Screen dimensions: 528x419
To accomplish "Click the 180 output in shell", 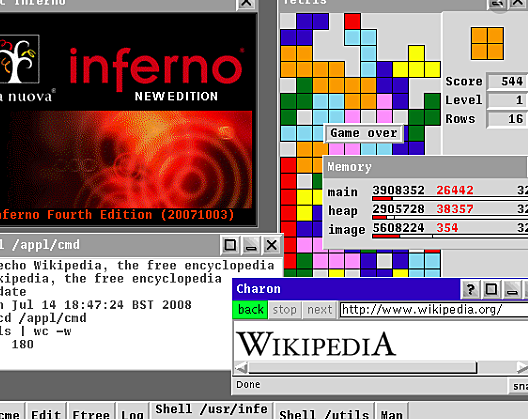I will [x=23, y=344].
